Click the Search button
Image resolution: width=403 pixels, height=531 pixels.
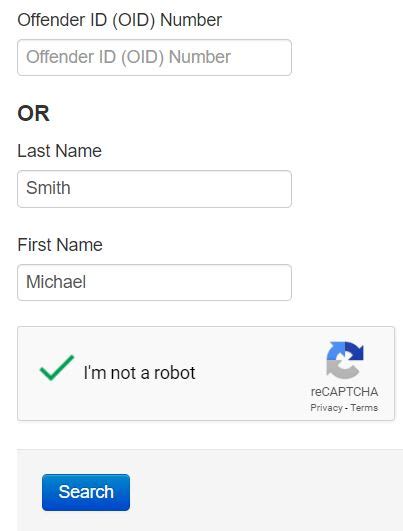click(86, 492)
